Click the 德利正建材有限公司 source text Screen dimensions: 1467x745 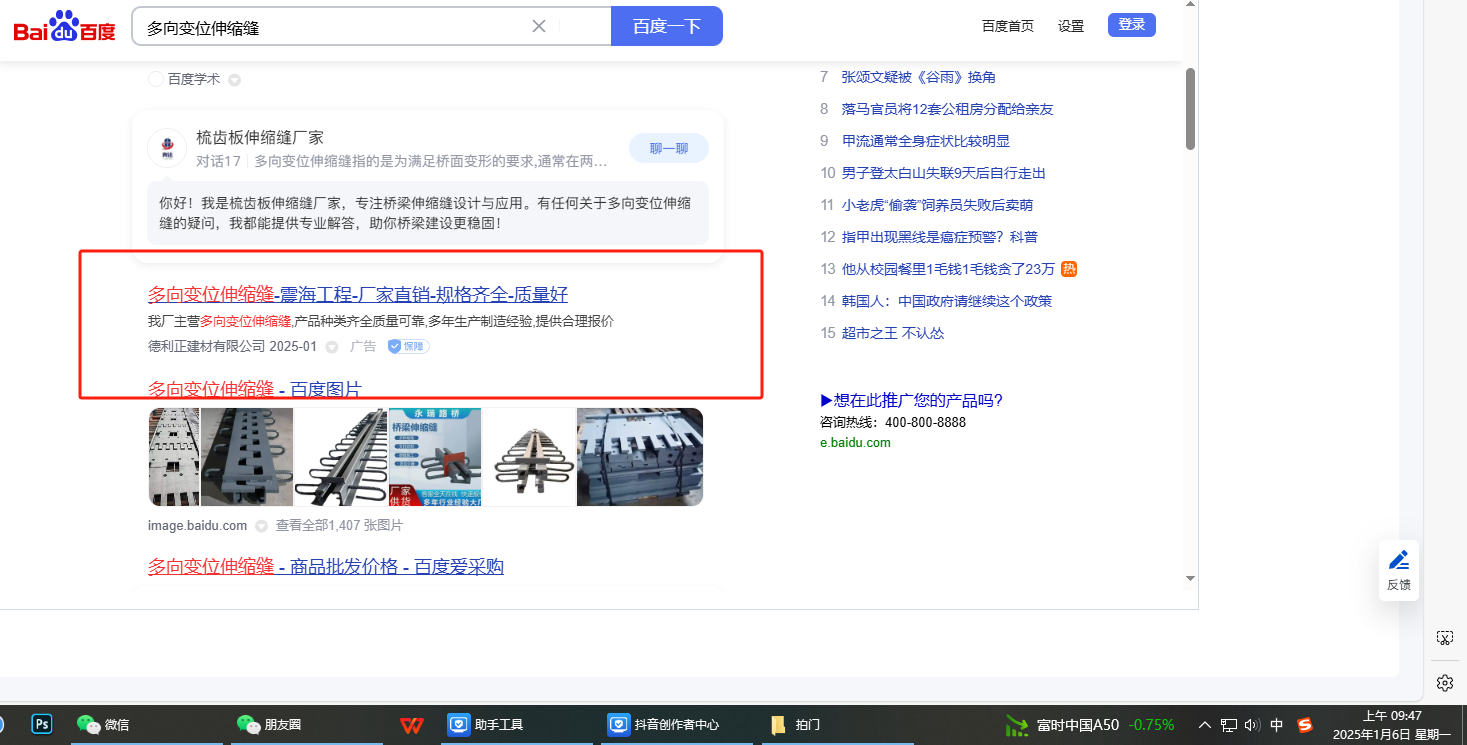click(x=207, y=347)
